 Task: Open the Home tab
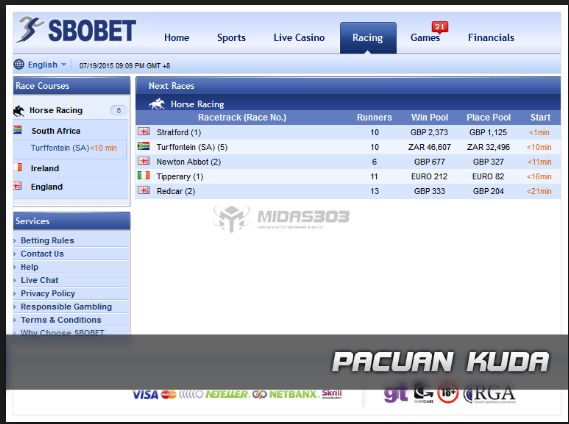176,38
